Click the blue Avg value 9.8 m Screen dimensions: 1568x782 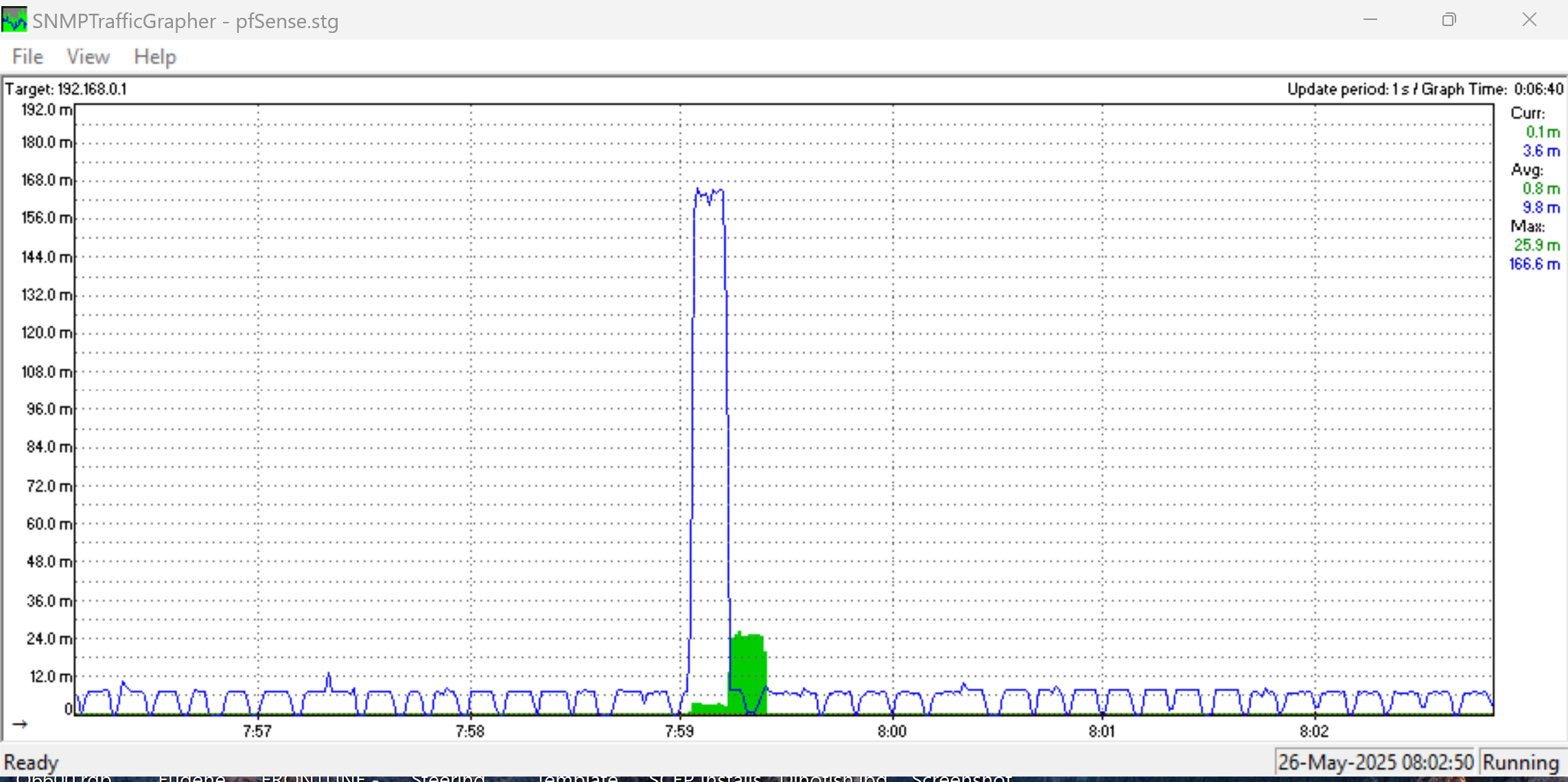pyautogui.click(x=1541, y=208)
